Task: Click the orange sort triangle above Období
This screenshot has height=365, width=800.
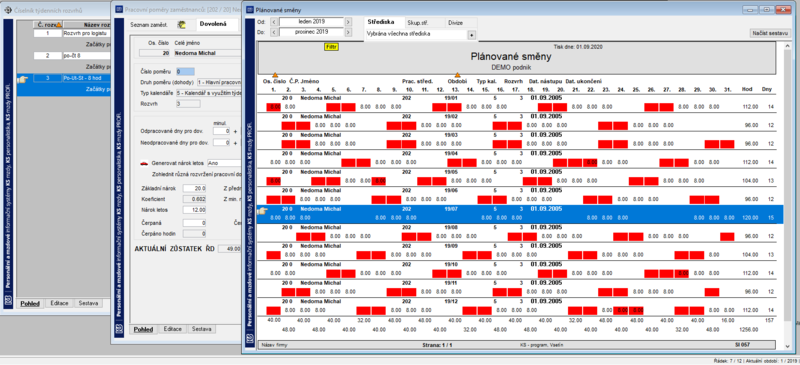Action: (x=457, y=75)
